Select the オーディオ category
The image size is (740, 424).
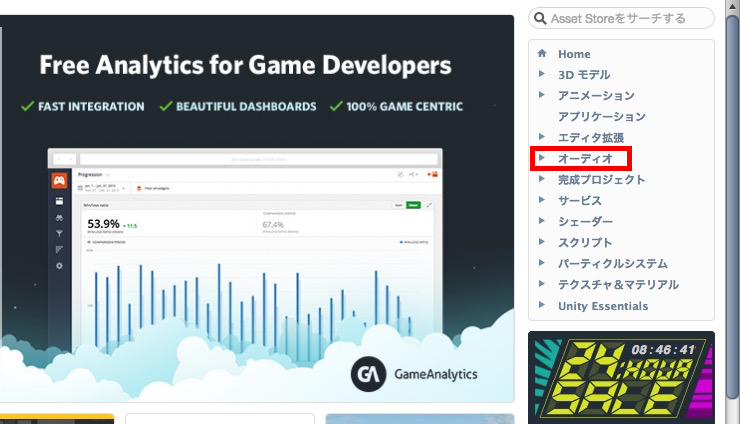[585, 159]
